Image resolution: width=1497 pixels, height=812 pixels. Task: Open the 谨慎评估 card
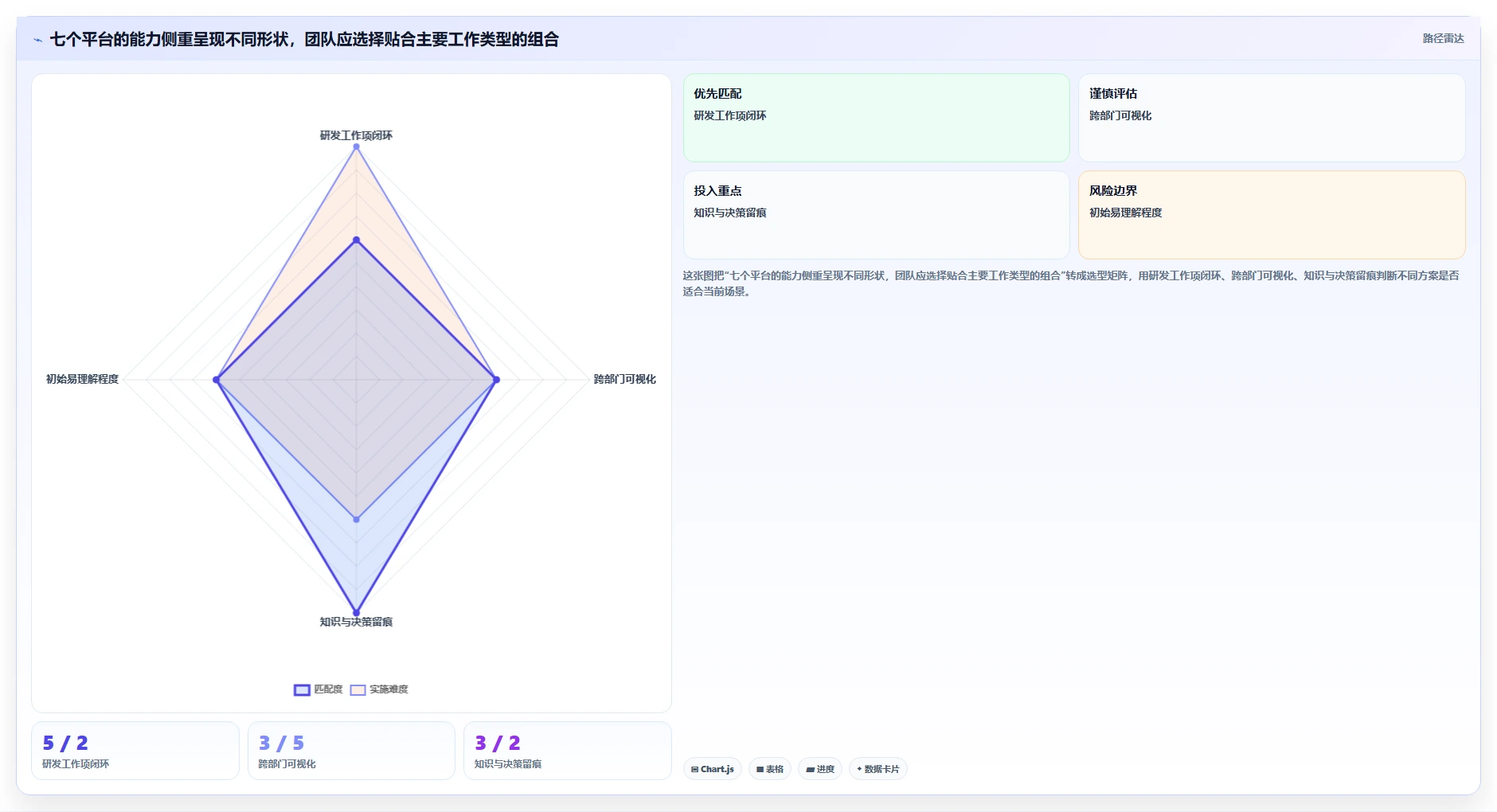(x=1272, y=118)
